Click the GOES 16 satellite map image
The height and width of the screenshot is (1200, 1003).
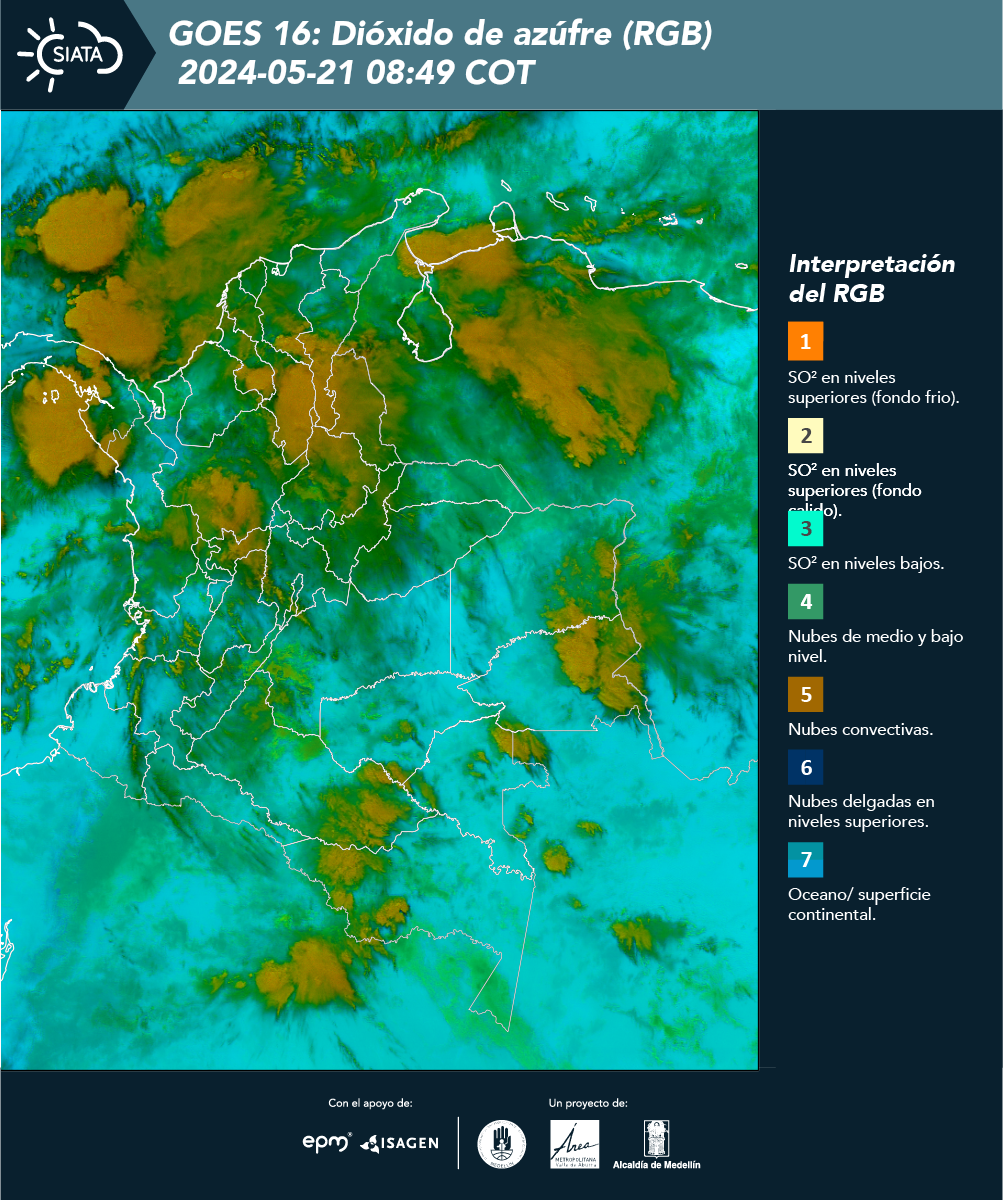379,590
